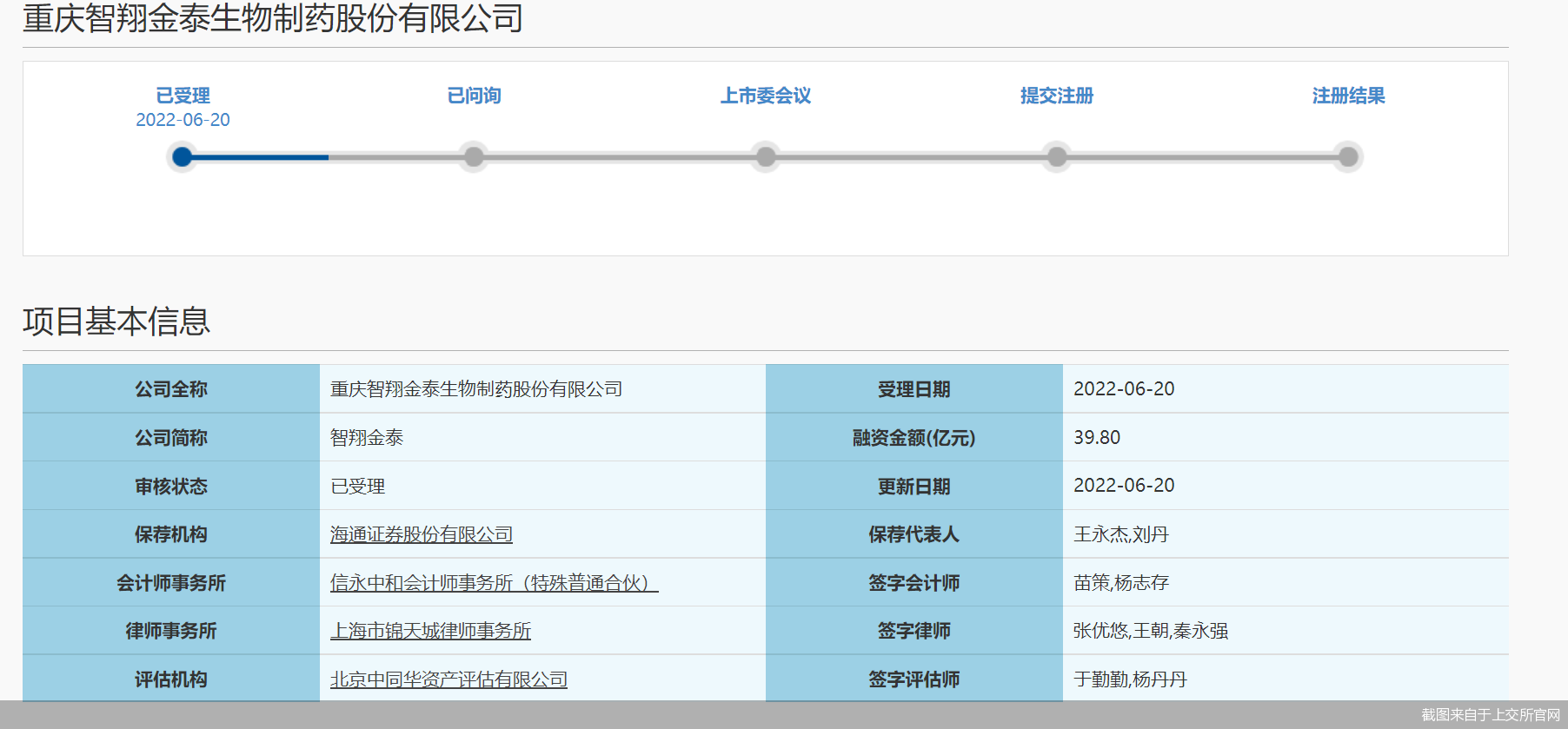The width and height of the screenshot is (1568, 729).
Task: Open the 北京中同华资产评估有限公司 link
Action: pyautogui.click(x=448, y=679)
